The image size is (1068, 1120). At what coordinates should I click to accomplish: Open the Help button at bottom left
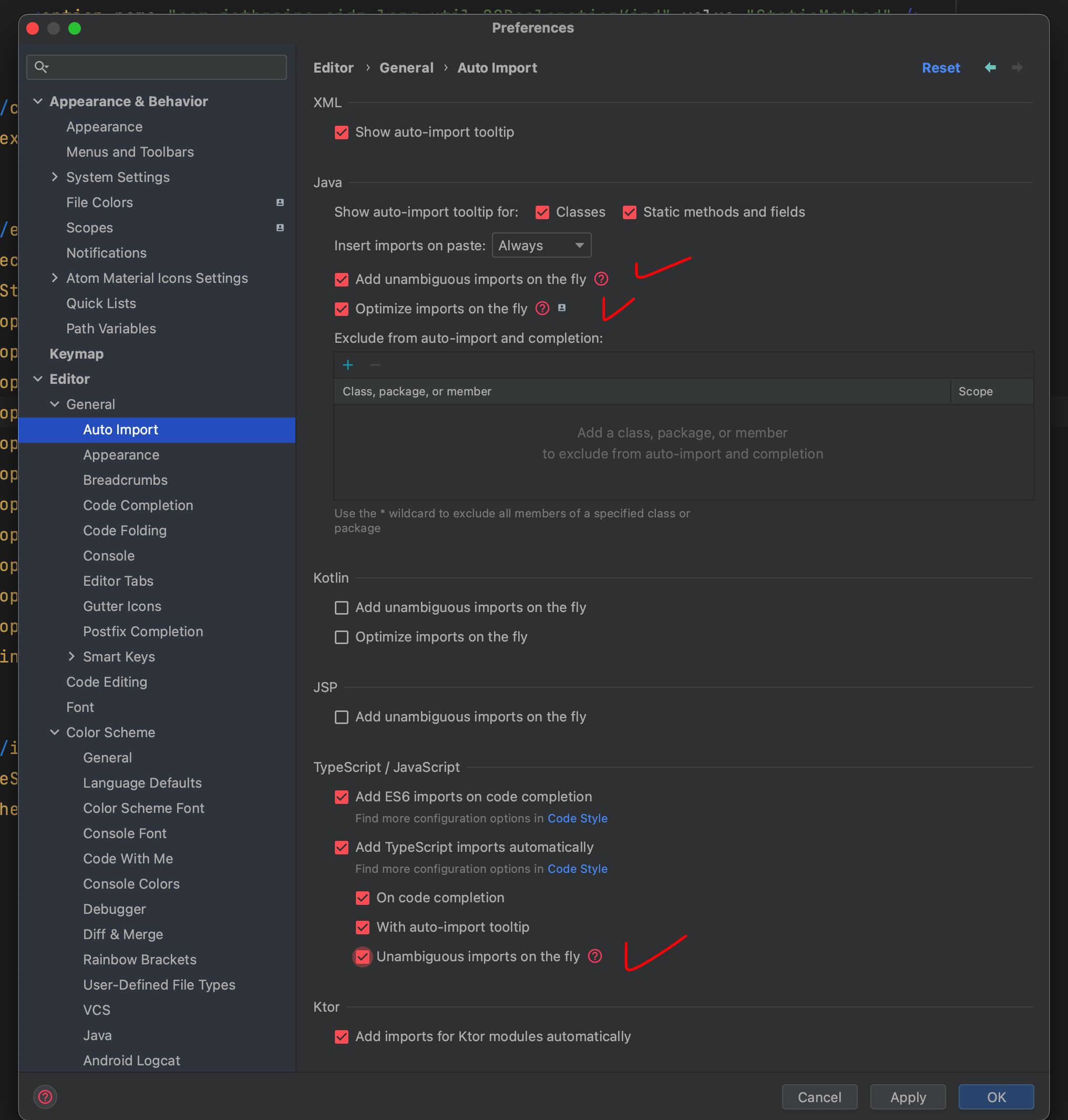tap(45, 1097)
